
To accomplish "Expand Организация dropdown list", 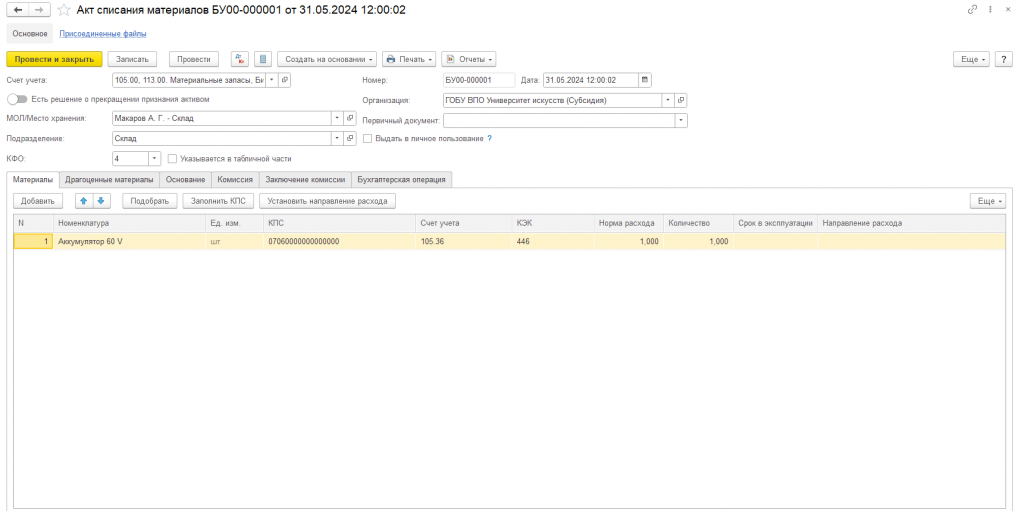I will pos(668,101).
